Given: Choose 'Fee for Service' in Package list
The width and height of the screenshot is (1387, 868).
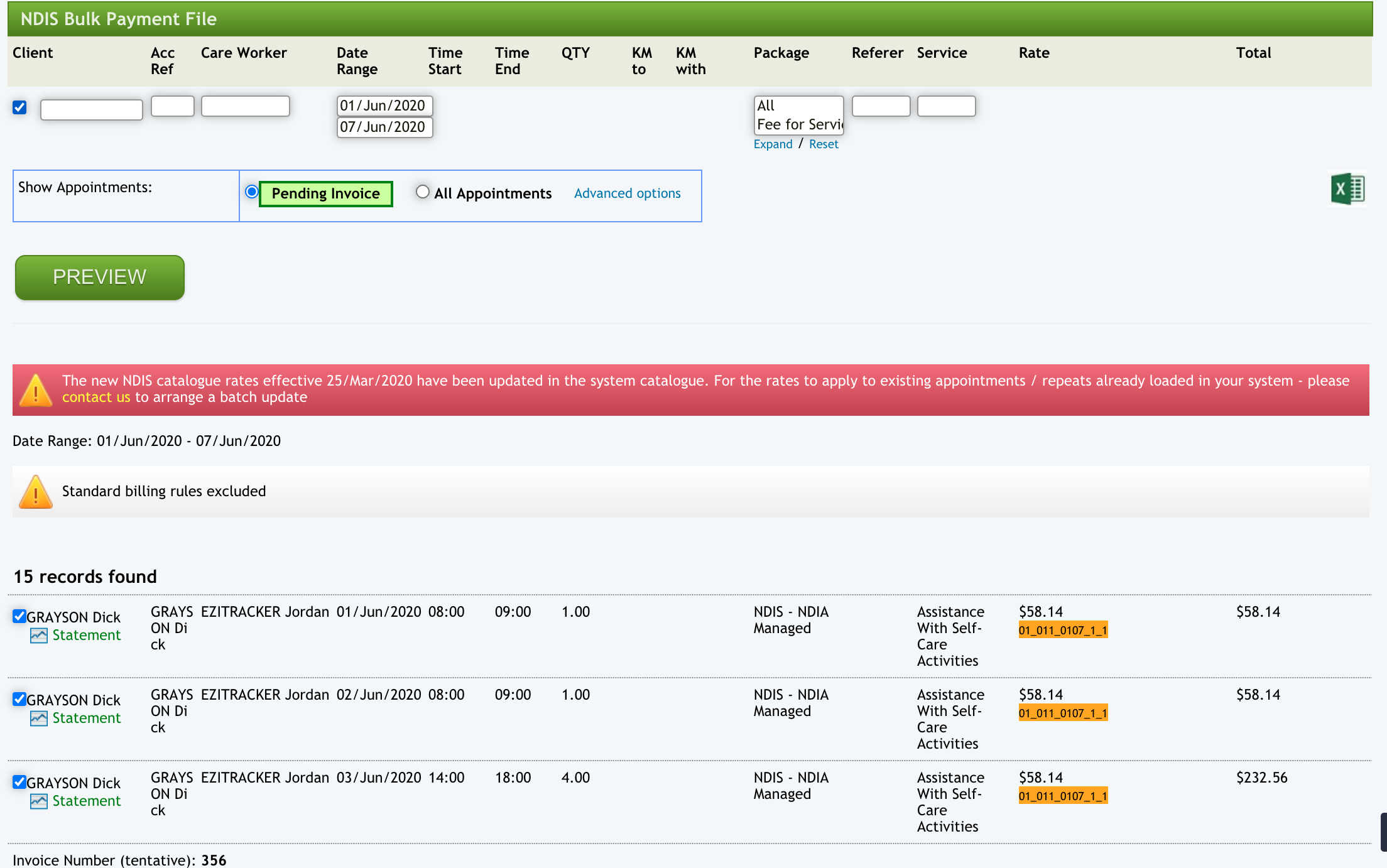Looking at the screenshot, I should point(798,124).
